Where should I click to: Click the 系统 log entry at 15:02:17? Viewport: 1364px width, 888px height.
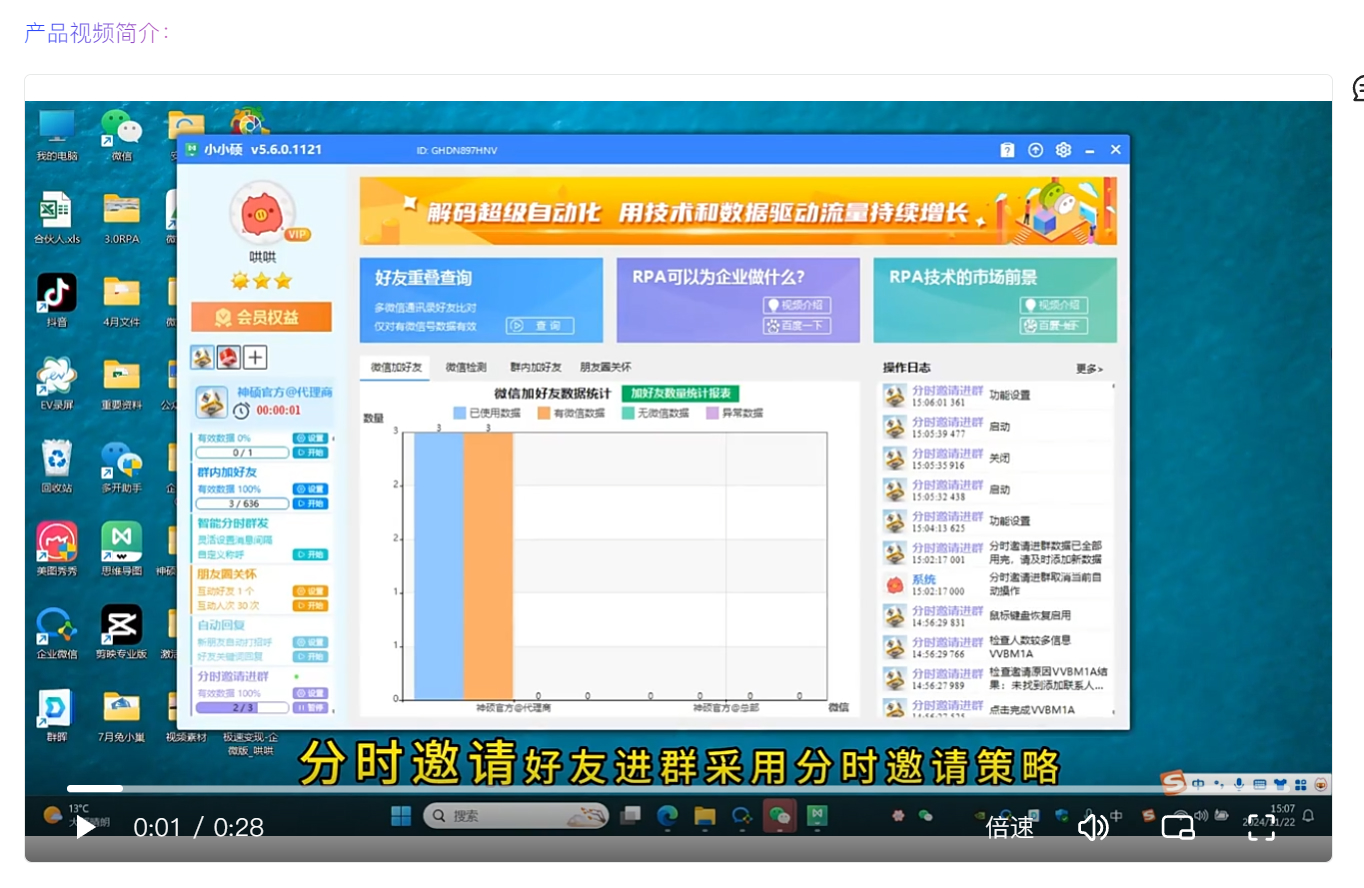(997, 585)
